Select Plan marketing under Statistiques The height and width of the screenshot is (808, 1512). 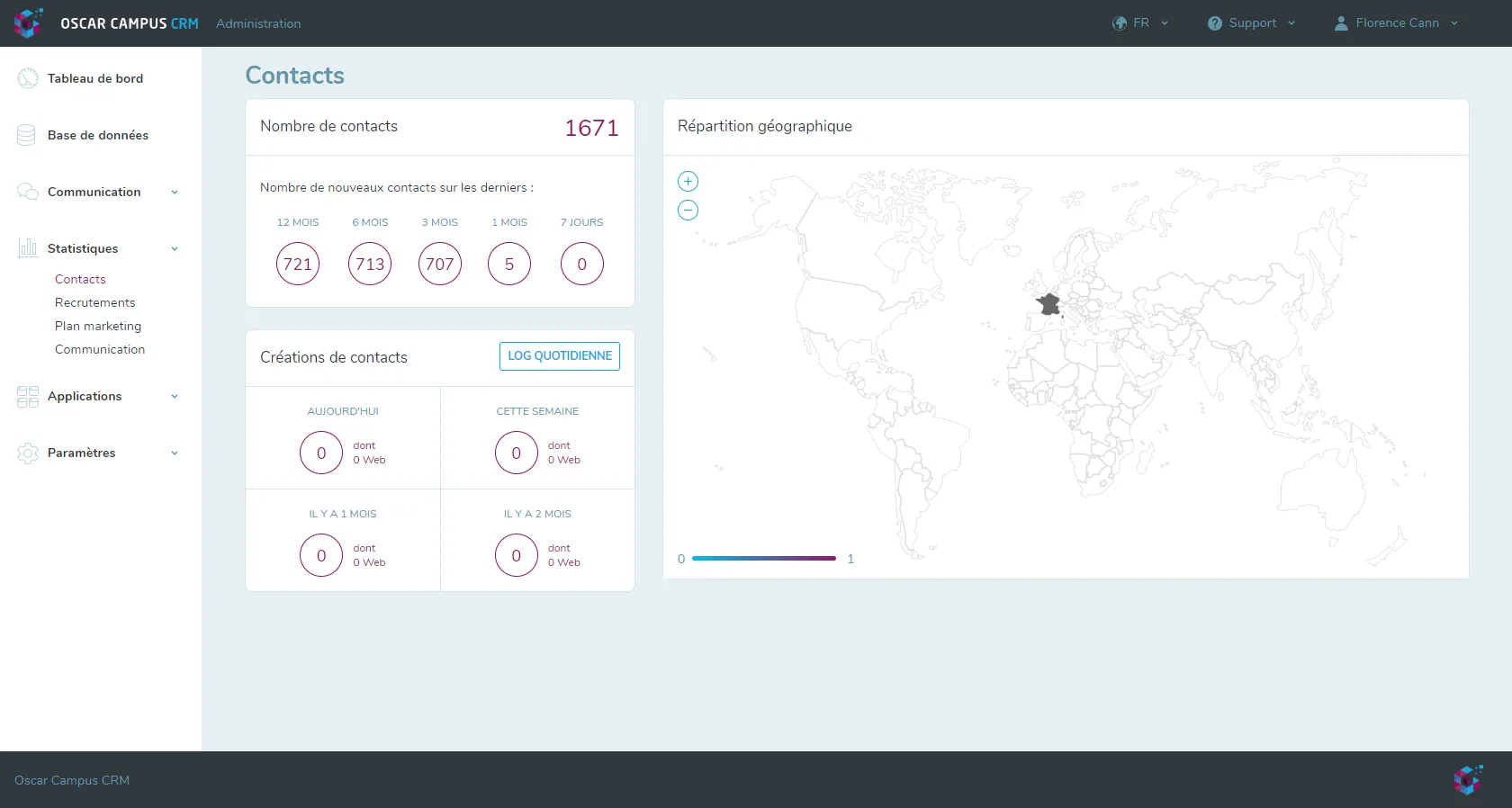(x=98, y=327)
